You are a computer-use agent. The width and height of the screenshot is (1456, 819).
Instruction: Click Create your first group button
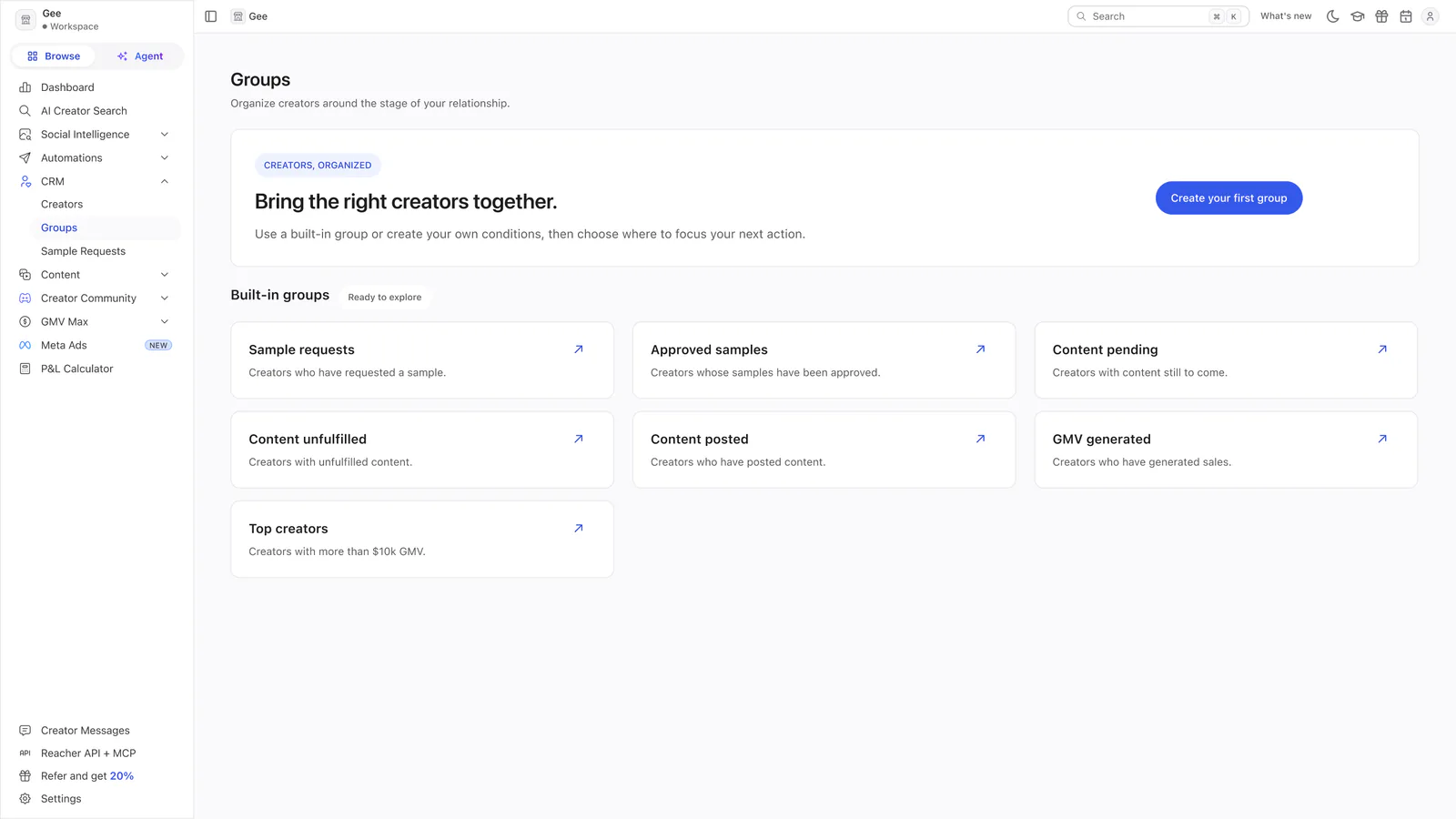(1228, 198)
